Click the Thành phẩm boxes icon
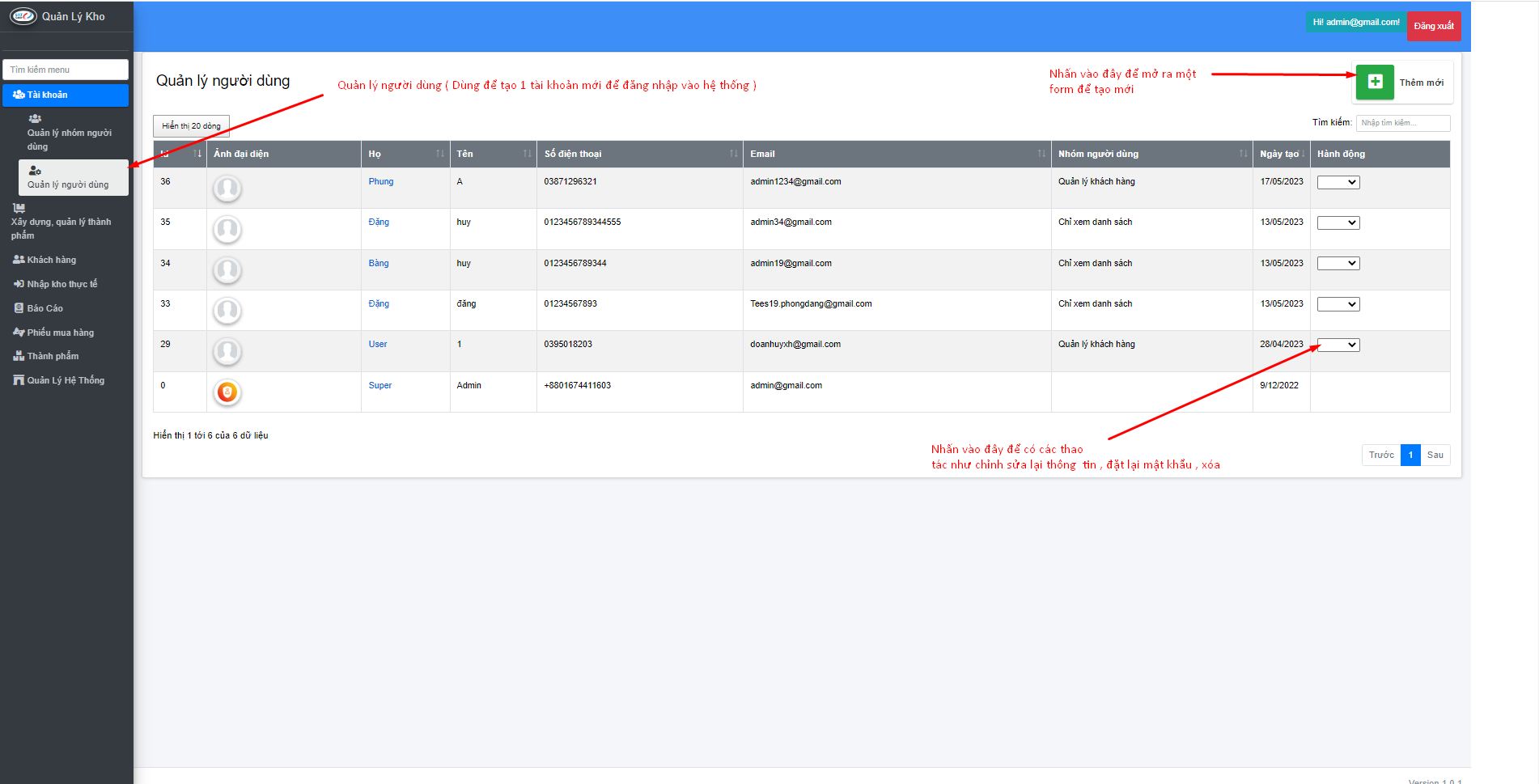The width and height of the screenshot is (1539, 784). (x=19, y=356)
